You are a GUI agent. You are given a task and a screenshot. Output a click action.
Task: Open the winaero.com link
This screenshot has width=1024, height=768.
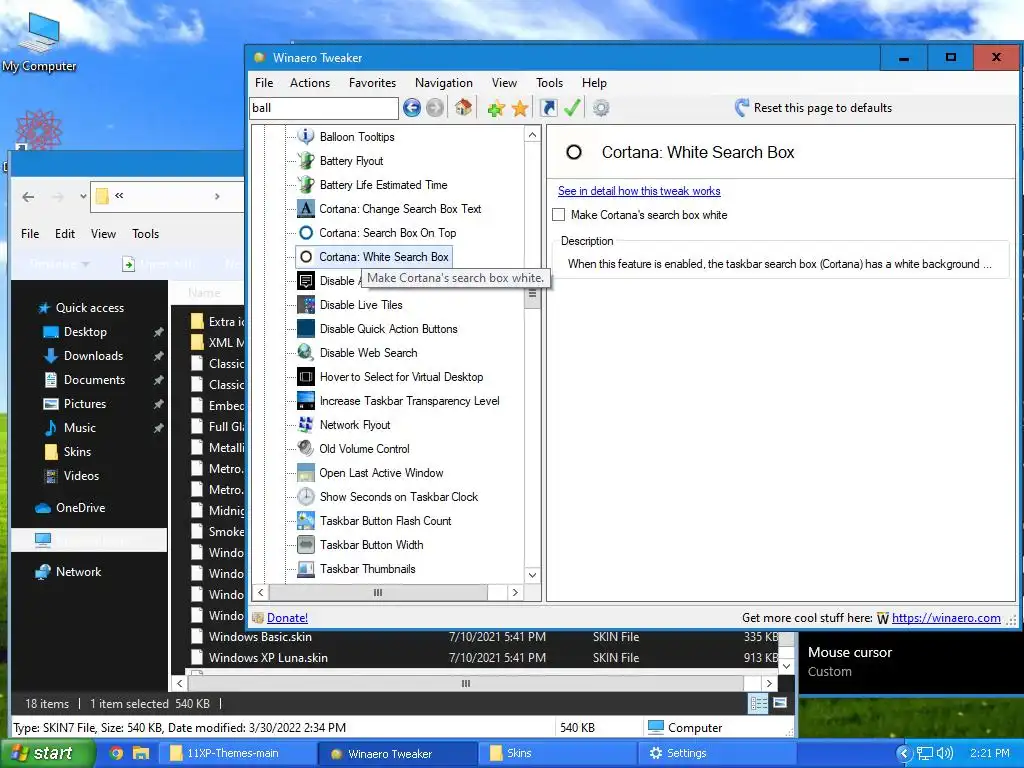(x=946, y=618)
